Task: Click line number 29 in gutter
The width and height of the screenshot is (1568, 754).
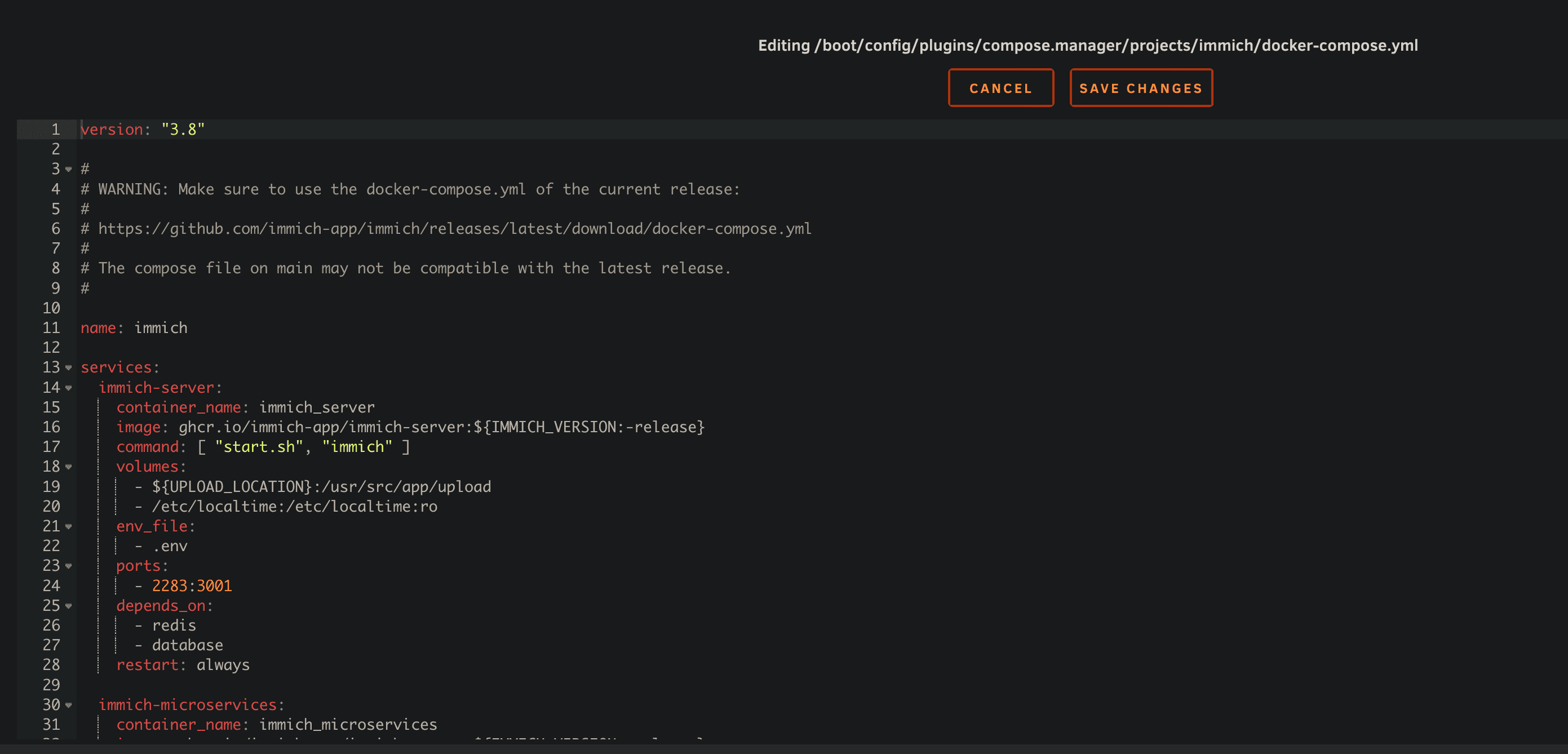Action: pyautogui.click(x=51, y=685)
